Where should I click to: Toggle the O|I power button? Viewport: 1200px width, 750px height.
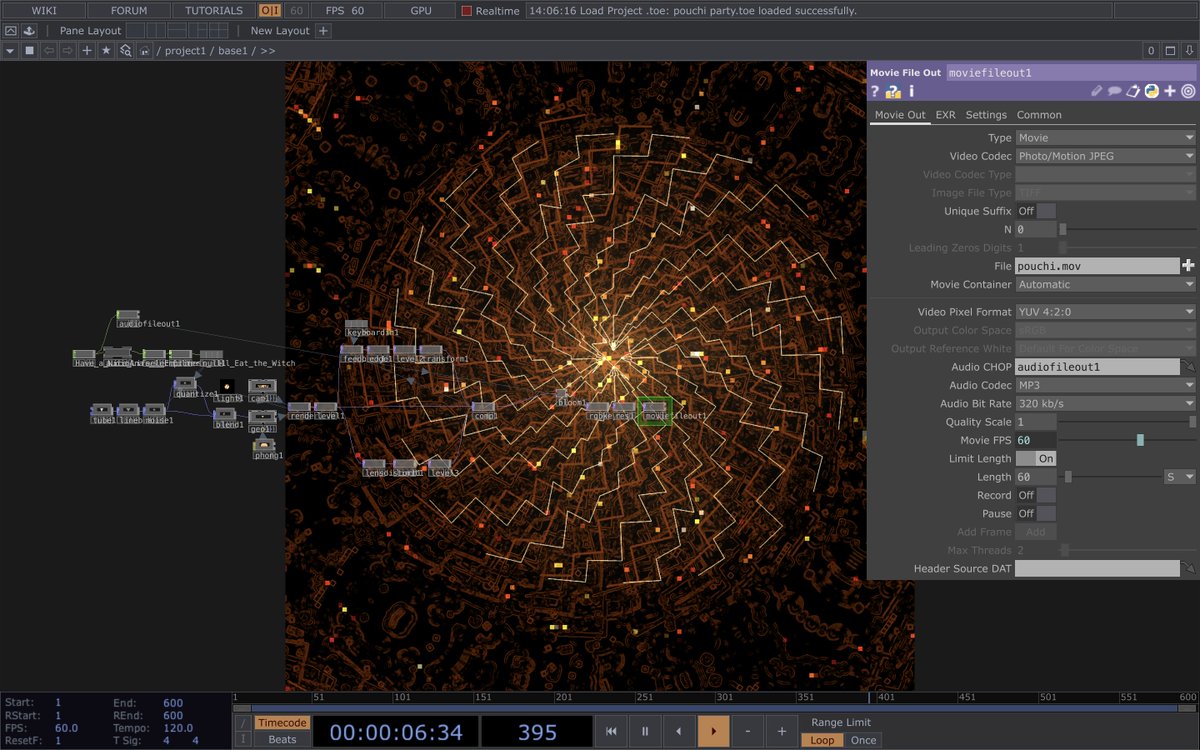pyautogui.click(x=270, y=11)
